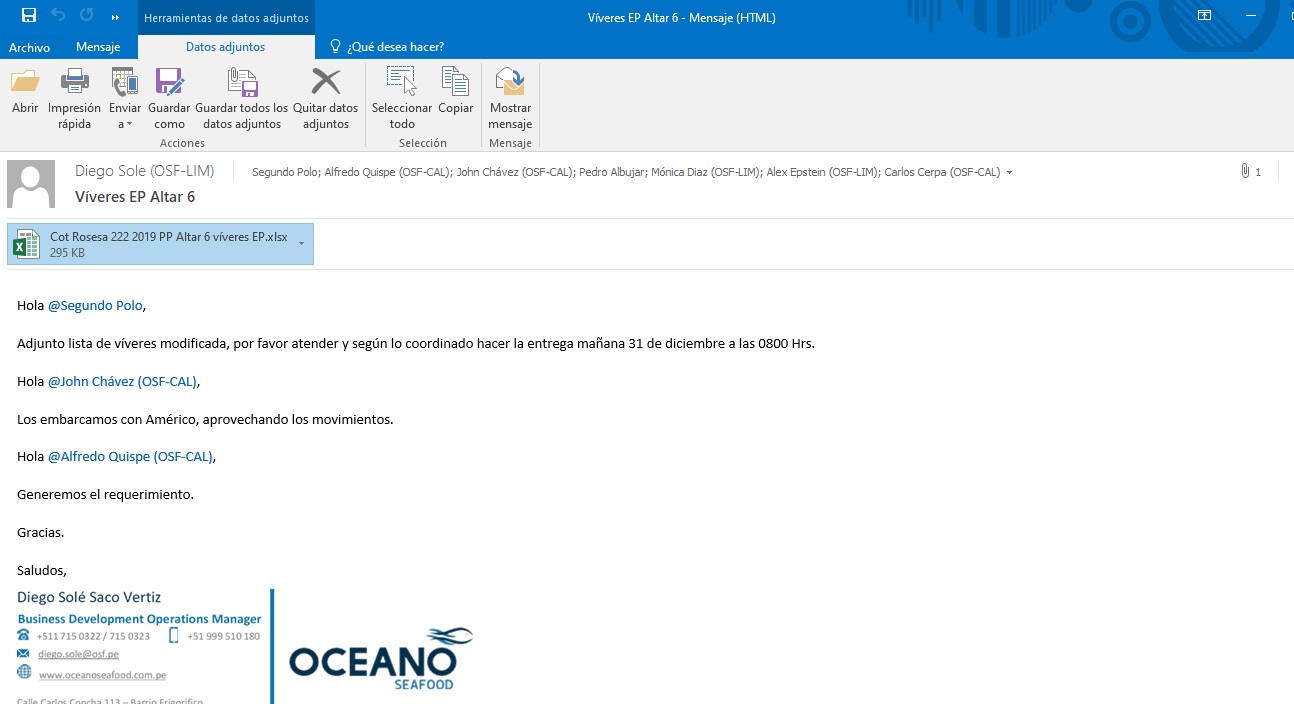This screenshot has width=1294, height=704.
Task: Click Impresión rápida printer icon
Action: [74, 83]
